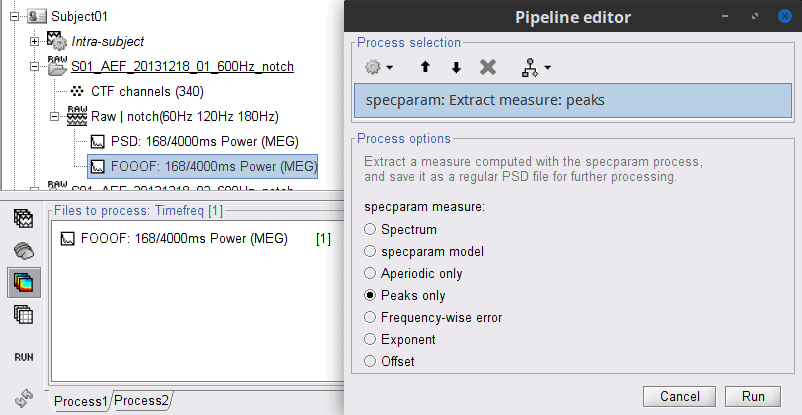The width and height of the screenshot is (802, 415).
Task: Select the Spectrum radio button
Action: 371,229
